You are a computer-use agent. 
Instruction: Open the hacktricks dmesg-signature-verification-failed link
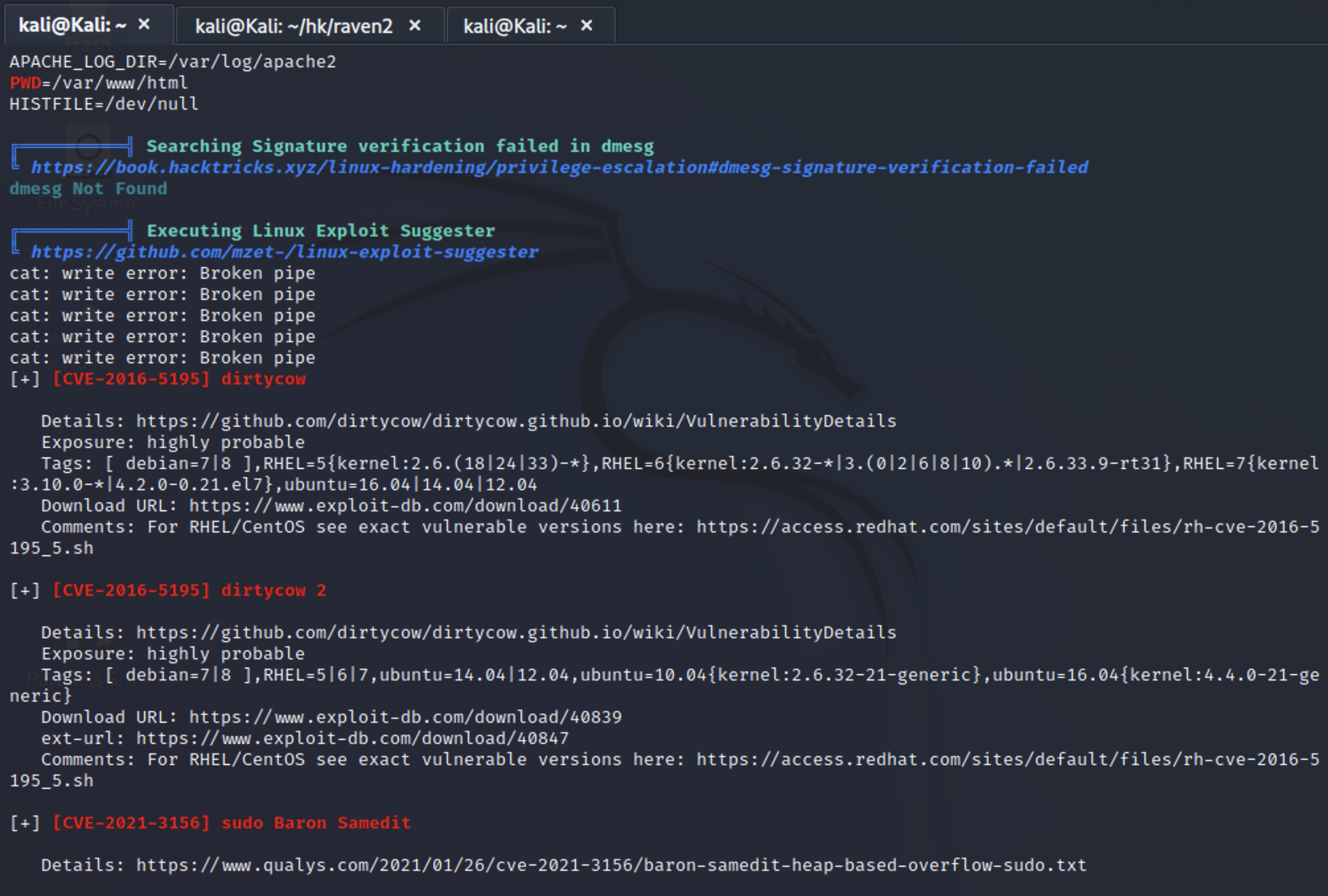coord(559,167)
